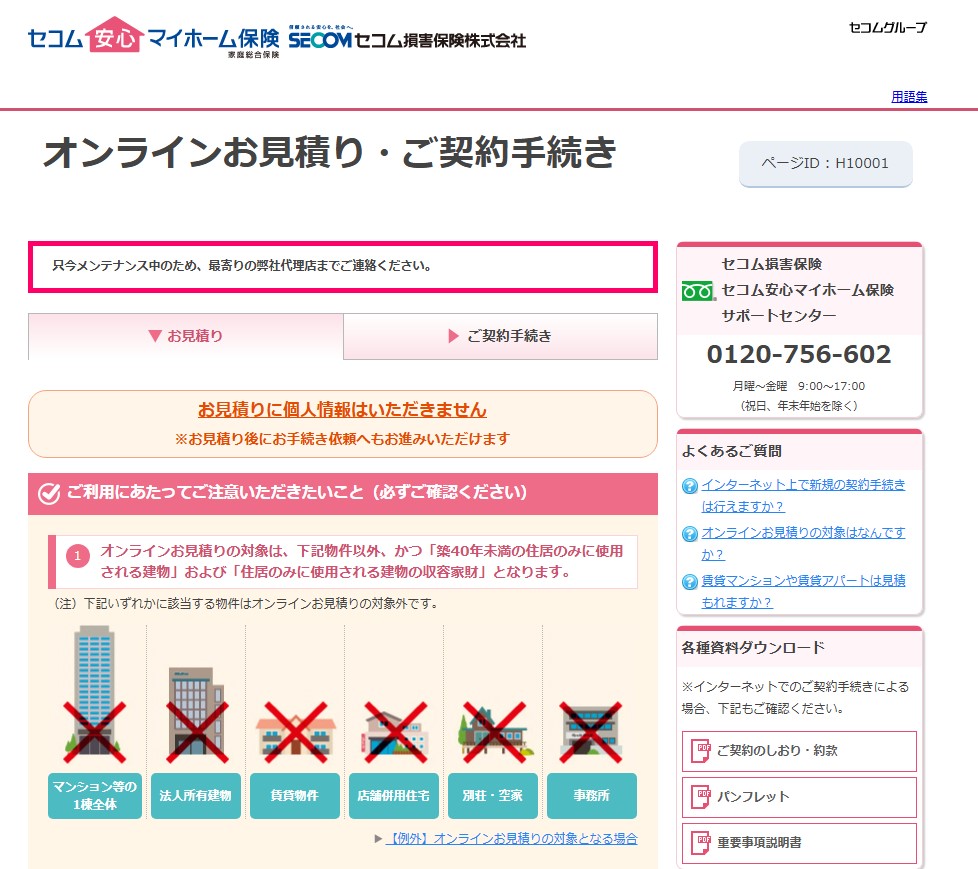Click the SECOM General Insurance company logo
This screenshot has width=978, height=869.
tap(406, 40)
